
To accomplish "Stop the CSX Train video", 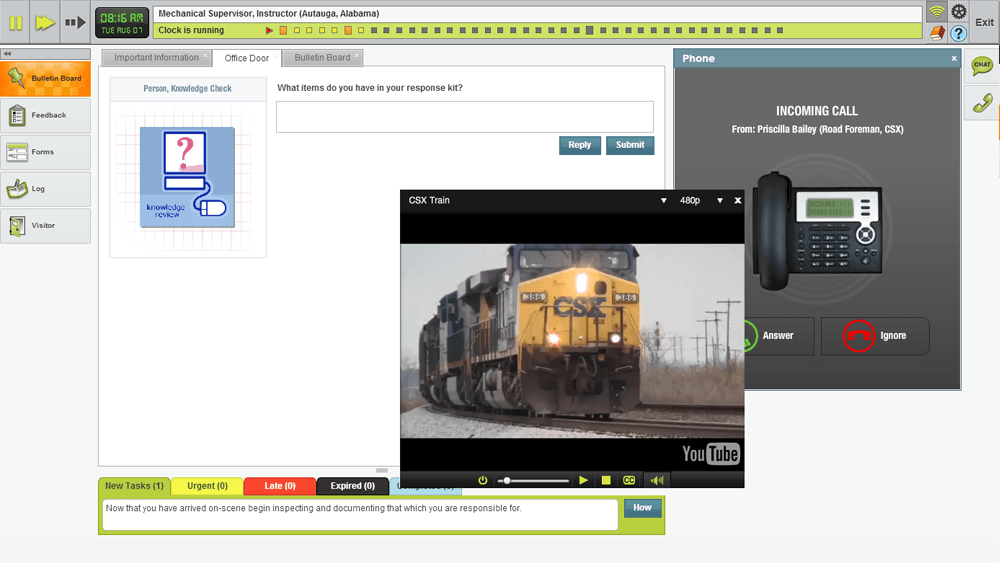I will pyautogui.click(x=606, y=480).
